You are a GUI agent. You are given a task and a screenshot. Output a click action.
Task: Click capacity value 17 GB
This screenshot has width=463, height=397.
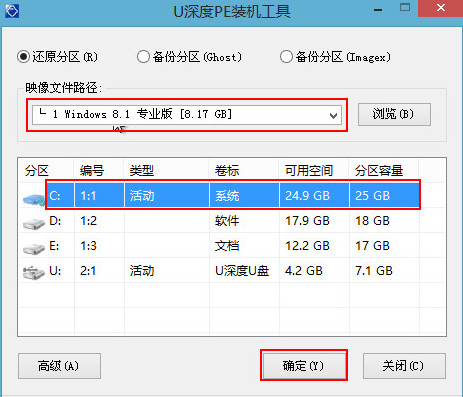[x=372, y=246]
